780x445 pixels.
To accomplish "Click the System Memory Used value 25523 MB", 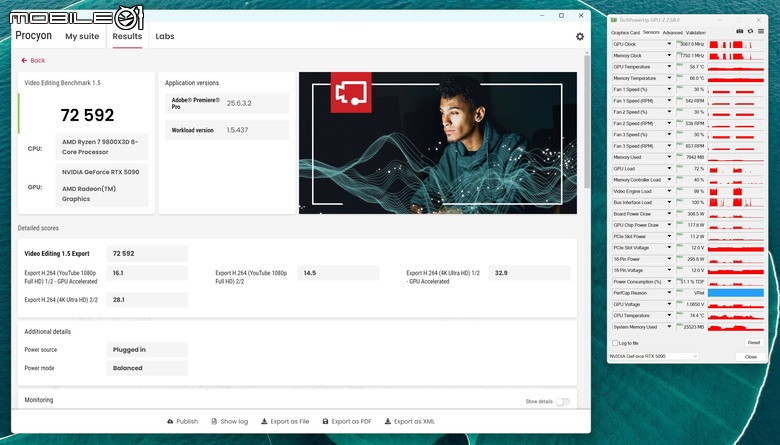I will [x=694, y=327].
